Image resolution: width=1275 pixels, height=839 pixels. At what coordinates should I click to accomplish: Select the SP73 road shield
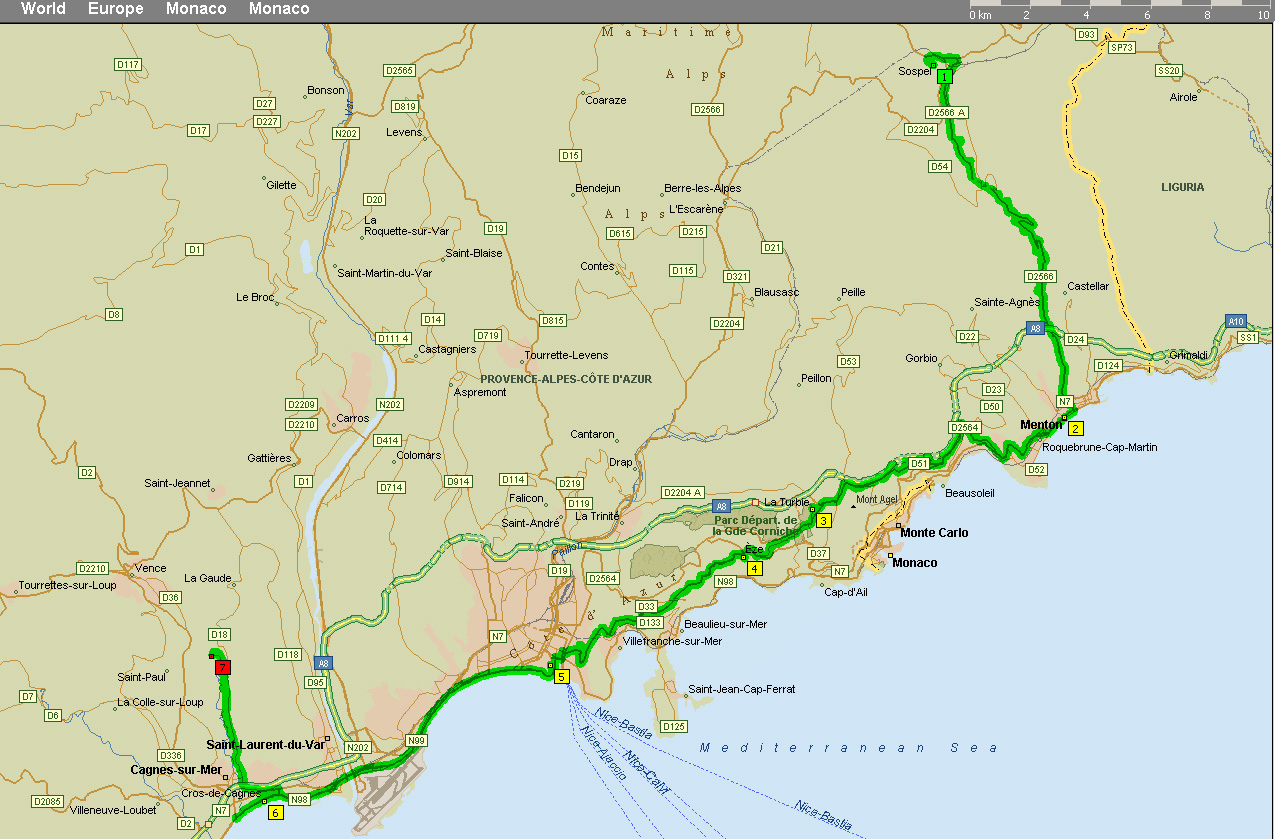(x=1122, y=47)
